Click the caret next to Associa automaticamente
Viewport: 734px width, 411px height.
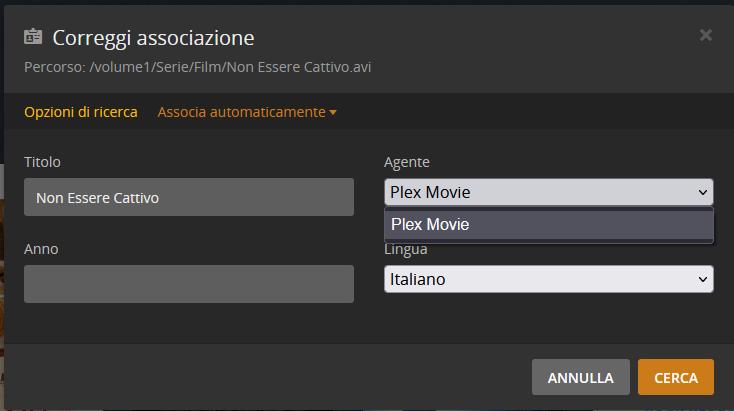coord(333,112)
